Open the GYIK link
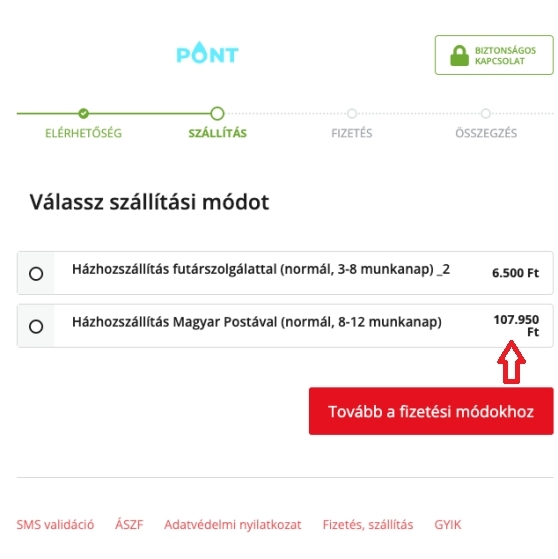 (x=447, y=525)
